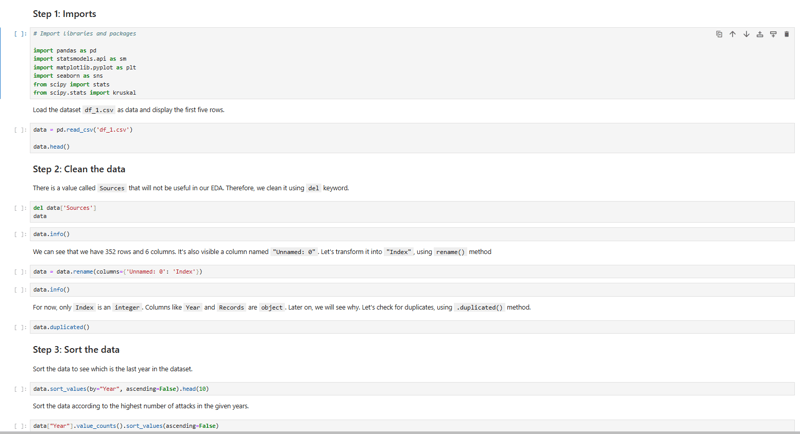Viewport: 800px width, 434px height.
Task: Click the 'Step 2: Clean the data' heading
Action: pyautogui.click(x=79, y=169)
